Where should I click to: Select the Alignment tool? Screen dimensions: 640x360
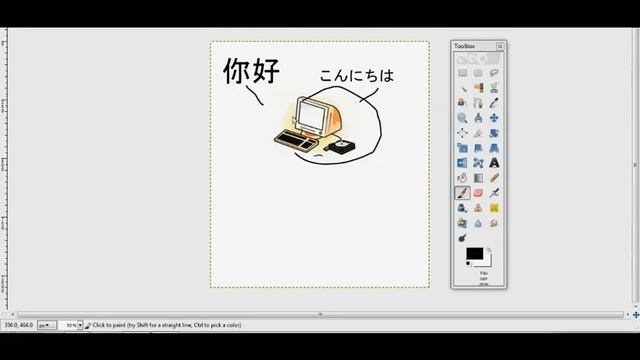pyautogui.click(x=462, y=133)
